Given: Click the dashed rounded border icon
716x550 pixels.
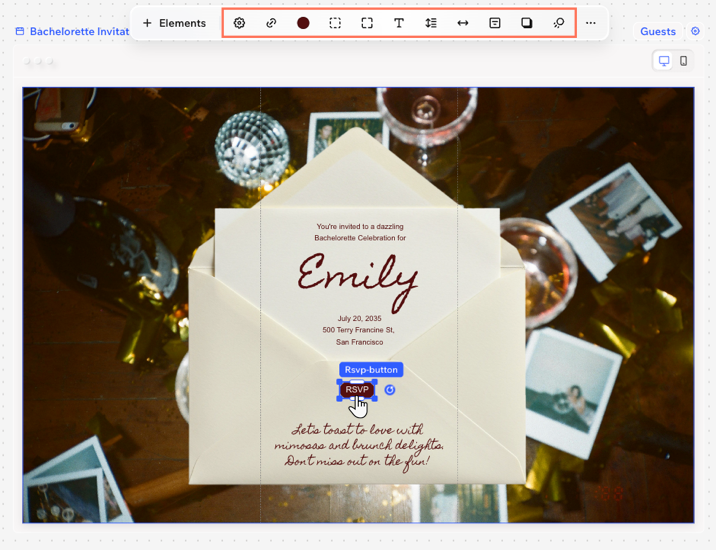Looking at the screenshot, I should 335,23.
